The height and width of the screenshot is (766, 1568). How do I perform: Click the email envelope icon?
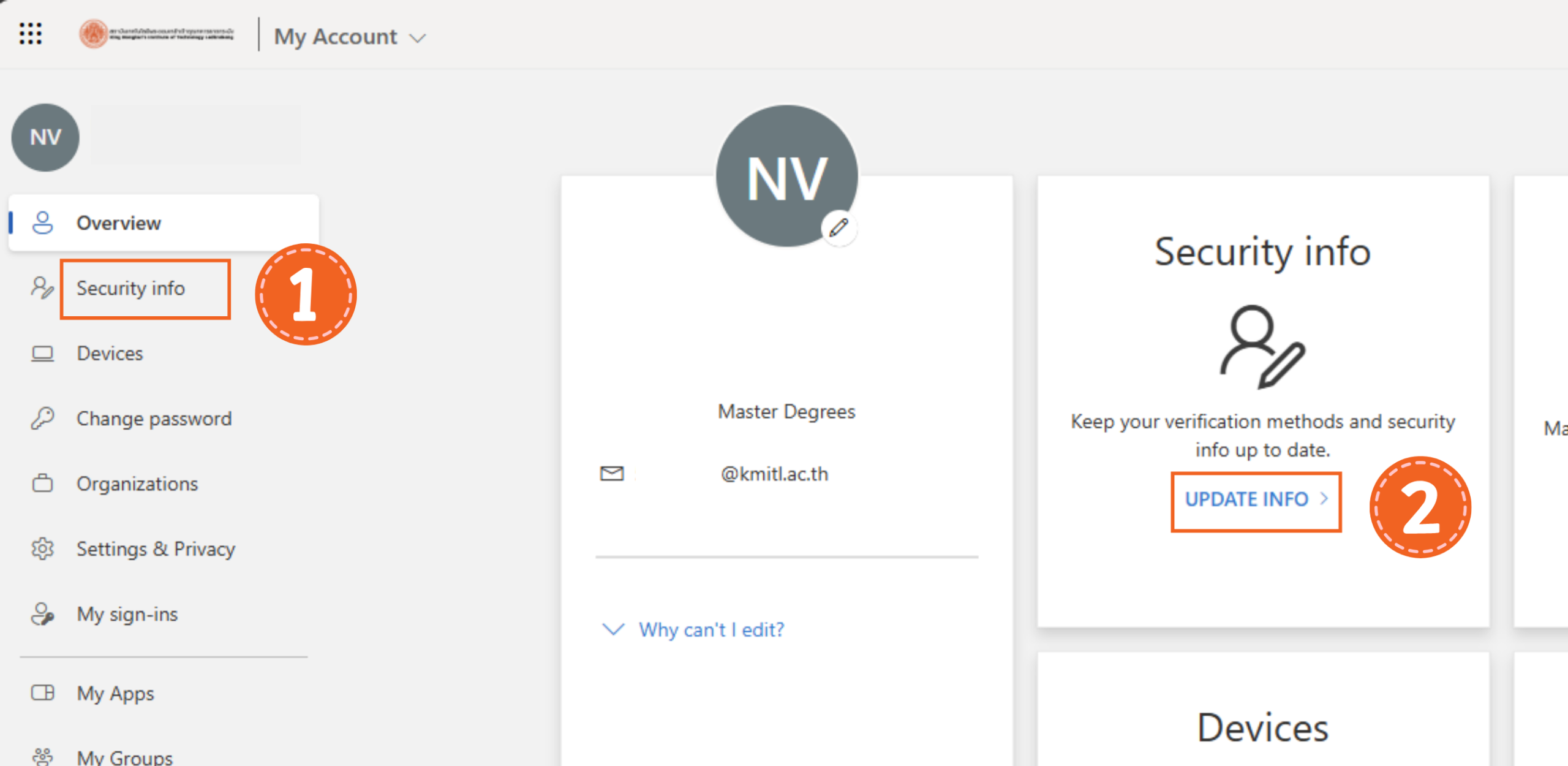coord(611,473)
